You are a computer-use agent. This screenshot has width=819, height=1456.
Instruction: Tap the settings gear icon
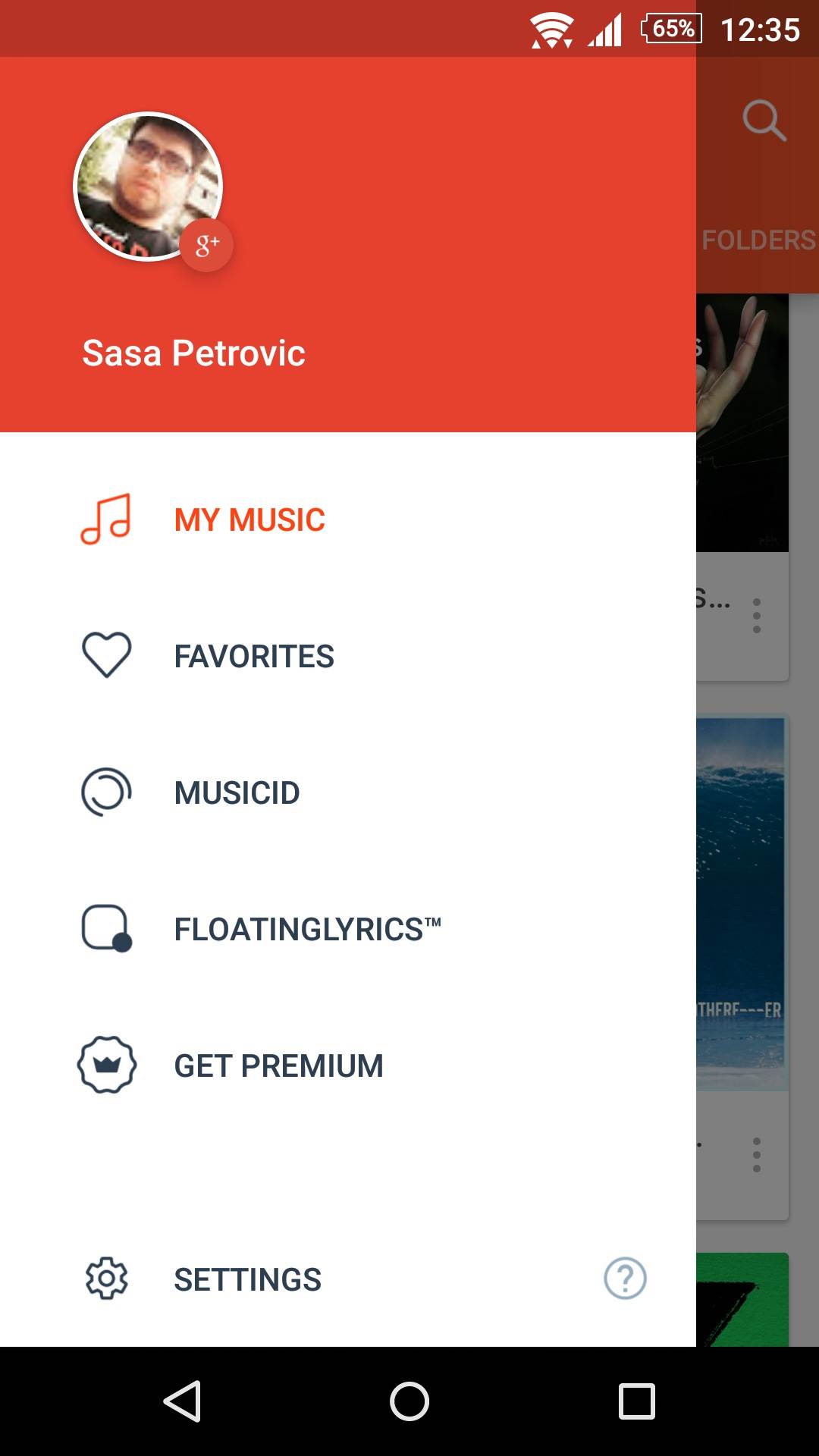tap(106, 1279)
